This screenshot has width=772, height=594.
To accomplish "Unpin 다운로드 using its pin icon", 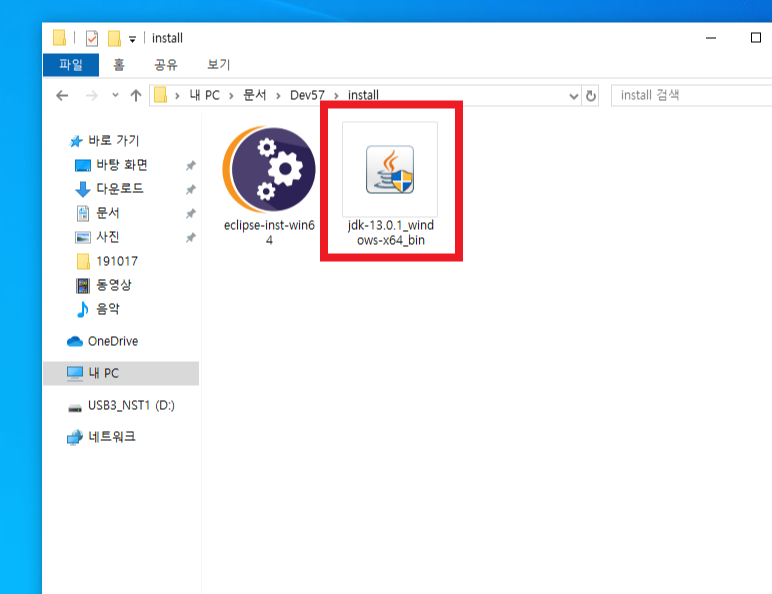I will (x=191, y=189).
